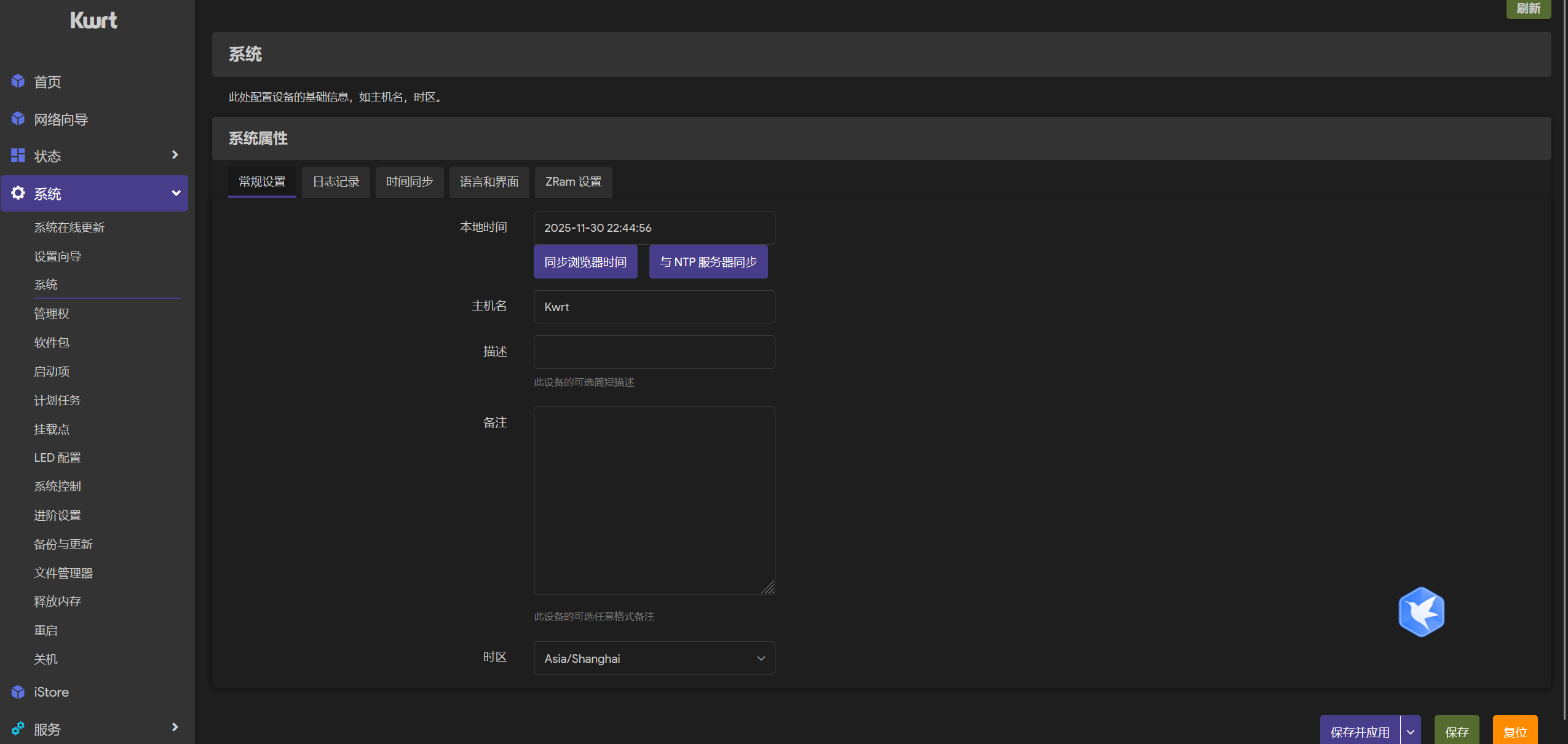Click the 主机名 input field

pyautogui.click(x=654, y=307)
